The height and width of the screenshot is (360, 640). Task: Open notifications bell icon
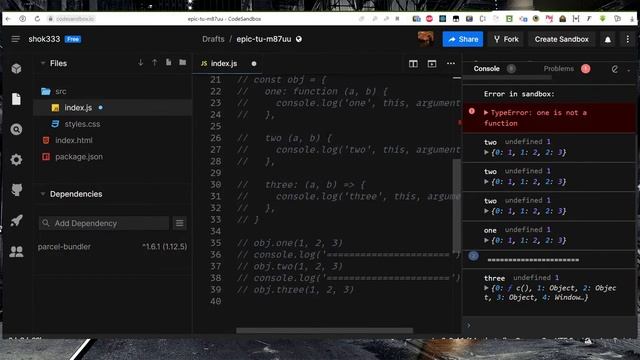(608, 40)
